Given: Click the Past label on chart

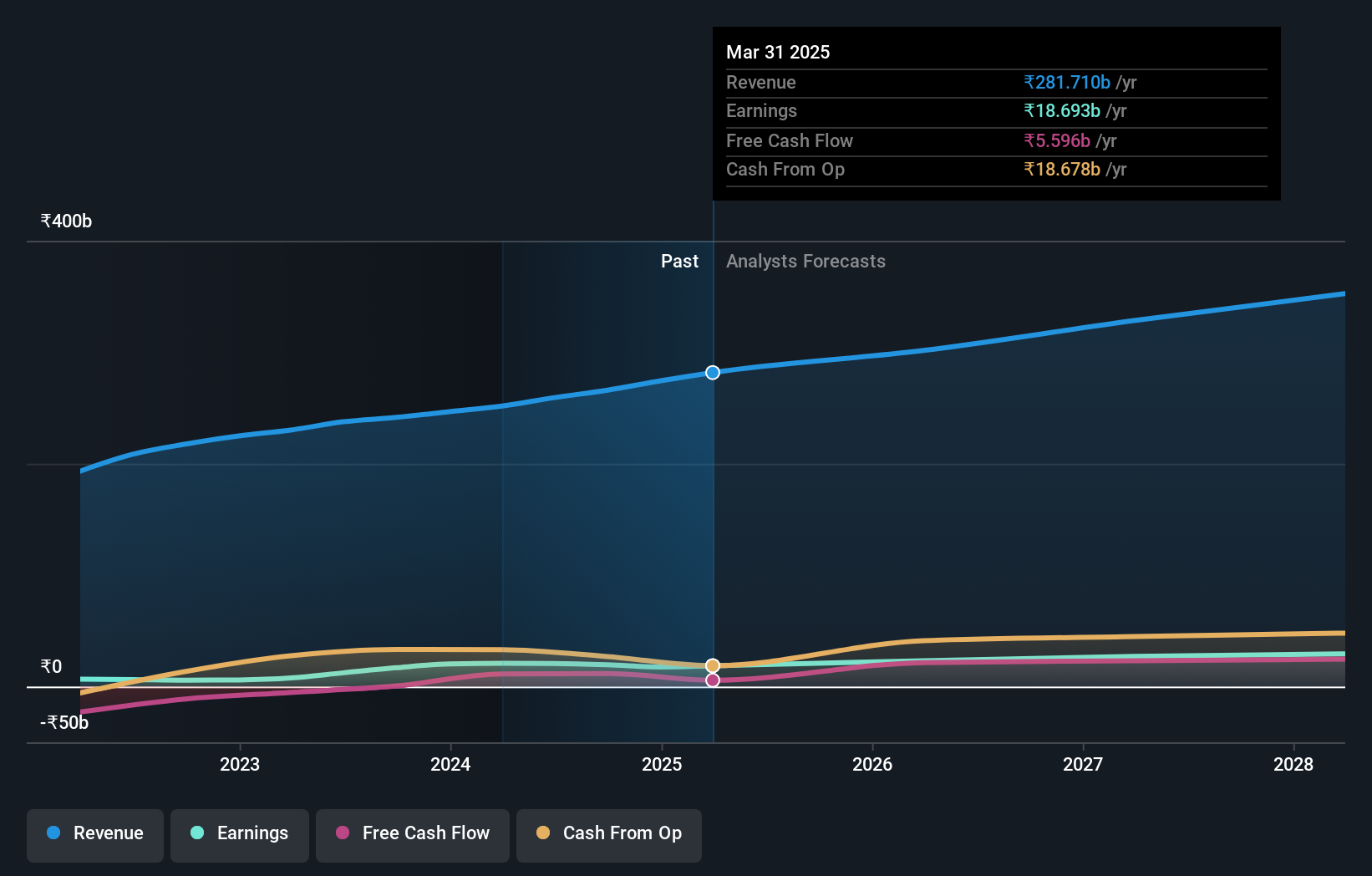Looking at the screenshot, I should (679, 262).
